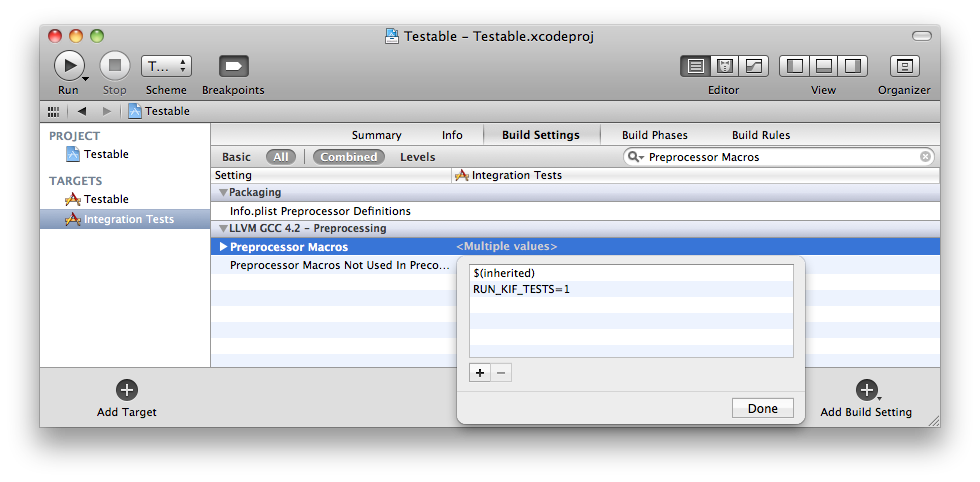
Task: Click the Run button
Action: [x=68, y=66]
